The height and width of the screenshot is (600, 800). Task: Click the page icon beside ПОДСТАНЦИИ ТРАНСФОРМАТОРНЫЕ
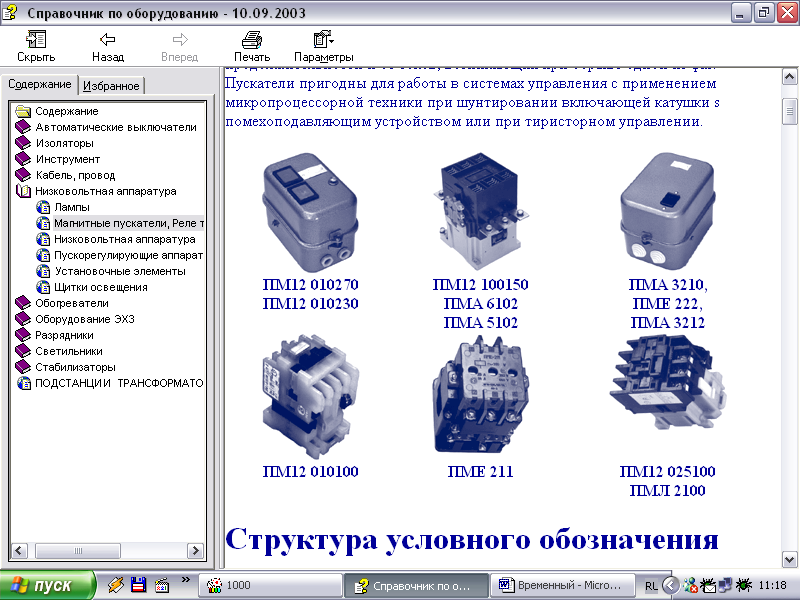click(23, 383)
